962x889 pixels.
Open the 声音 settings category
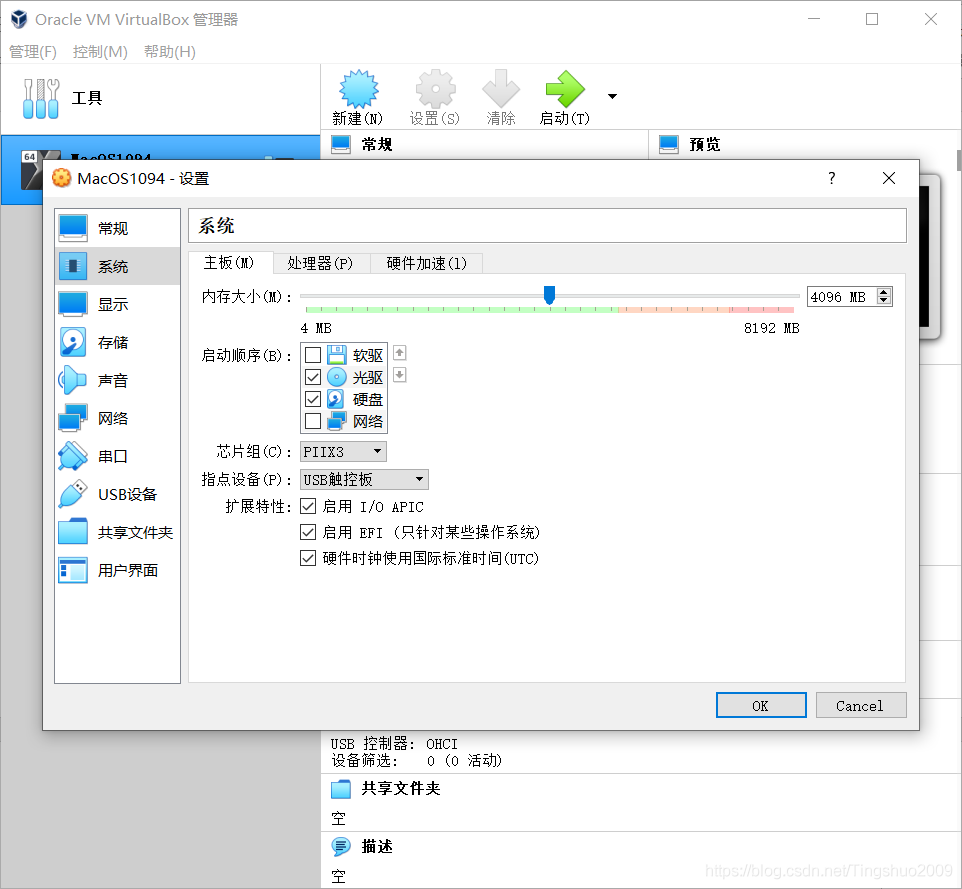click(x=117, y=380)
